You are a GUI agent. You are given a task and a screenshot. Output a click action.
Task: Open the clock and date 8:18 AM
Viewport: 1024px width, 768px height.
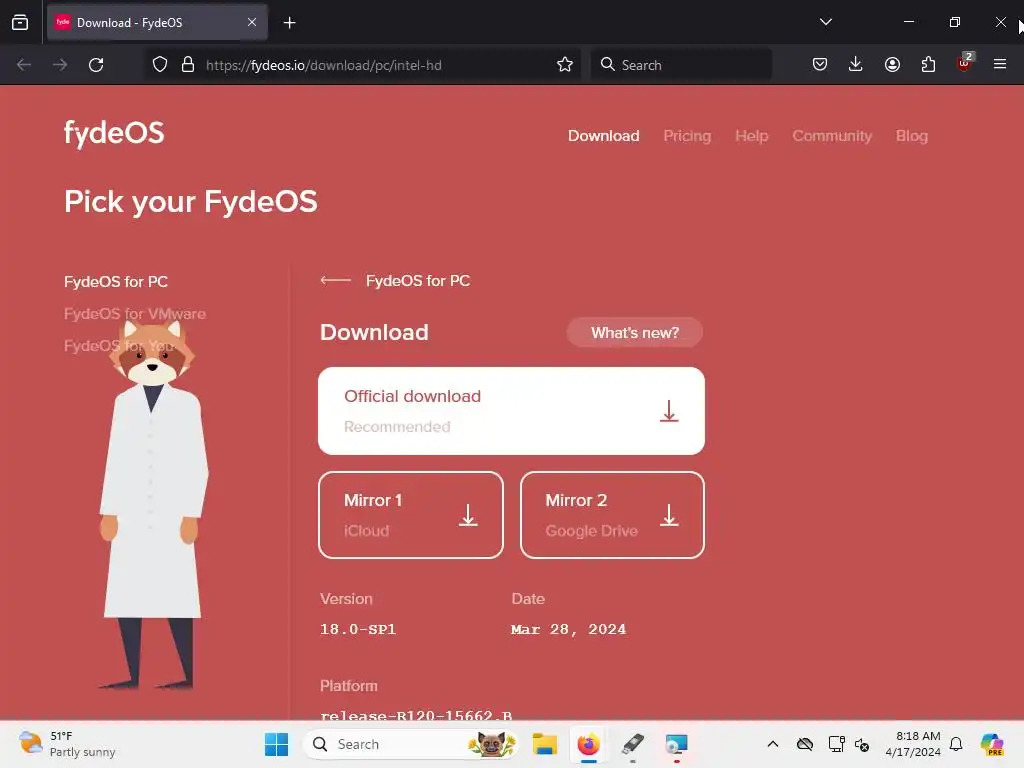click(913, 744)
